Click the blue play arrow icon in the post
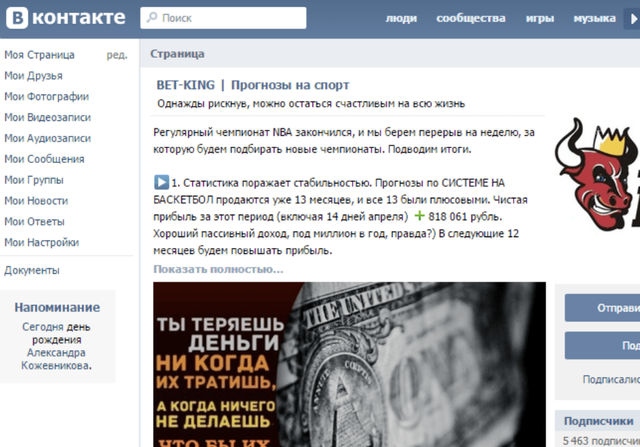This screenshot has height=447, width=640. [x=161, y=182]
